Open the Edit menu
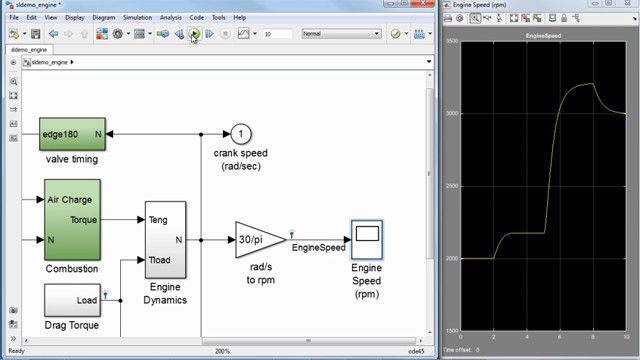640x360 pixels. [31, 18]
